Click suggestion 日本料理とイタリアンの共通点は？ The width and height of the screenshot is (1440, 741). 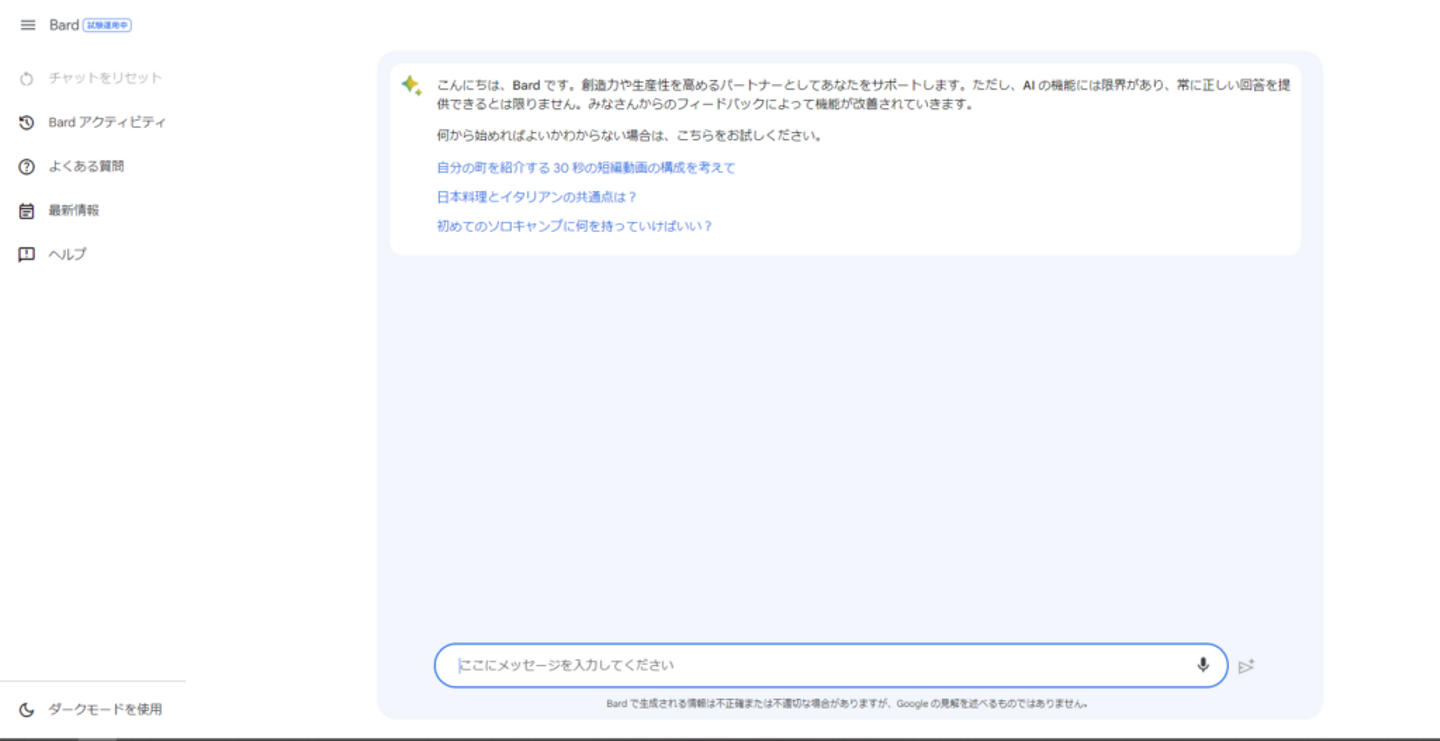point(537,197)
